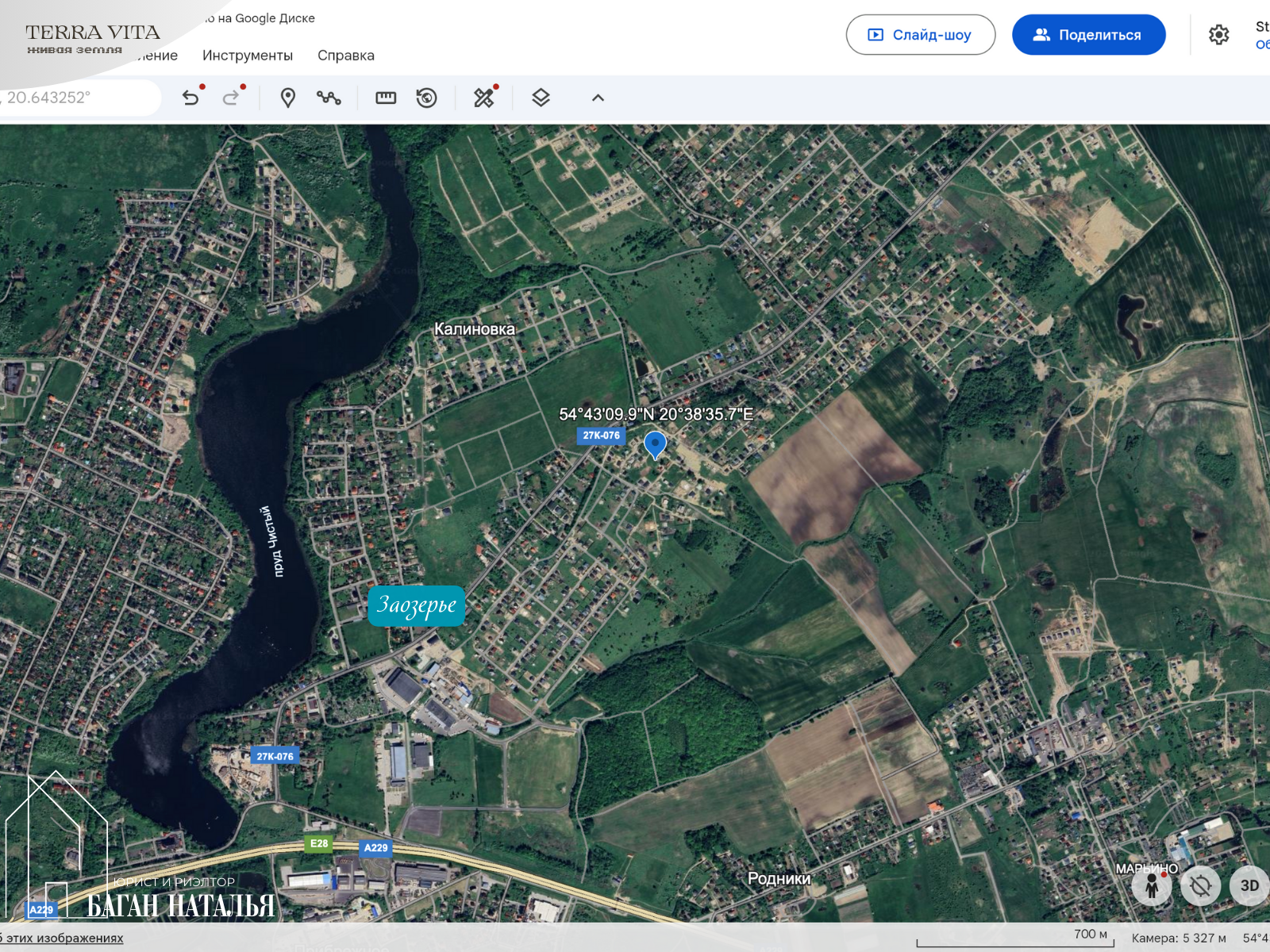This screenshot has height=952, width=1270.
Task: Click the undo arrow in the toolbar
Action: [x=190, y=98]
